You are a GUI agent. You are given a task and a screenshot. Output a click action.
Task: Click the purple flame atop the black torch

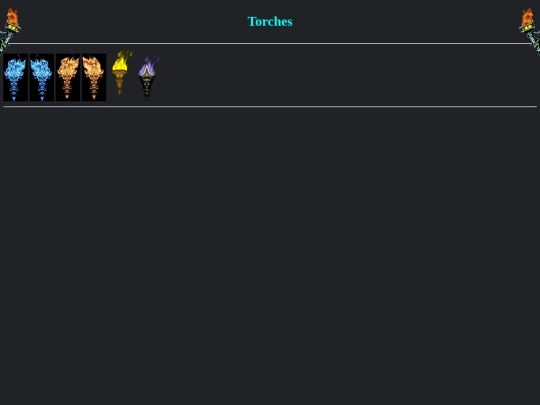148,66
